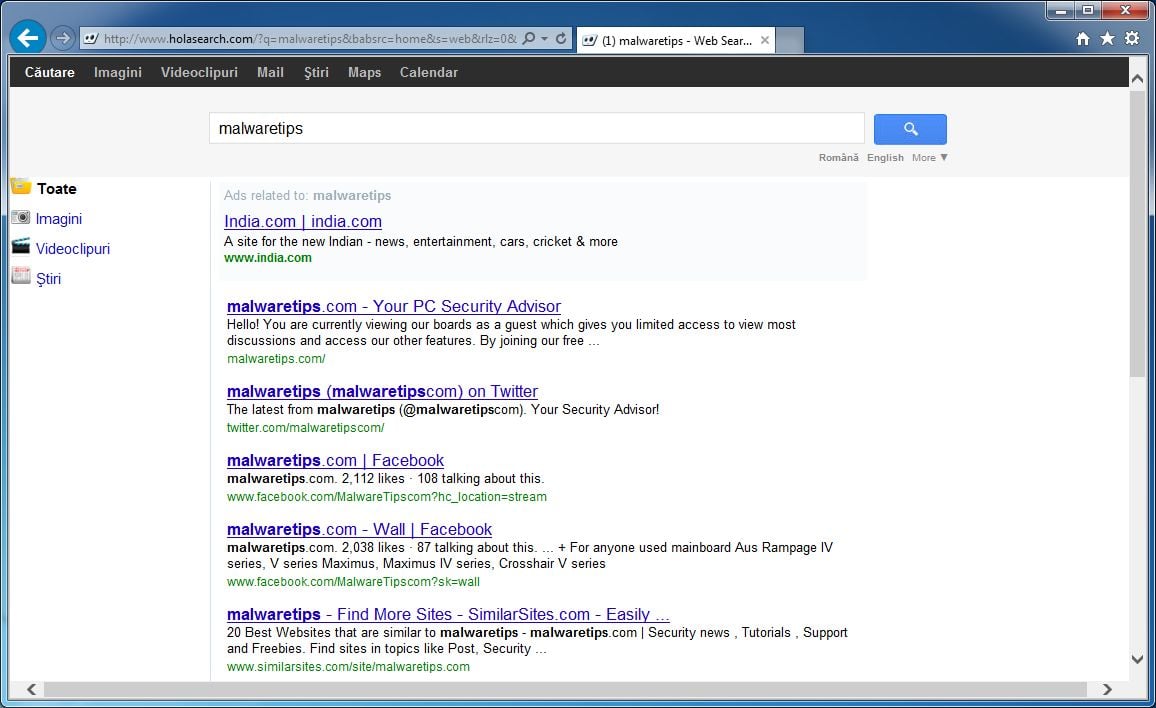Click www.similarsites.com/site/malwaretips.com URL

pos(348,667)
